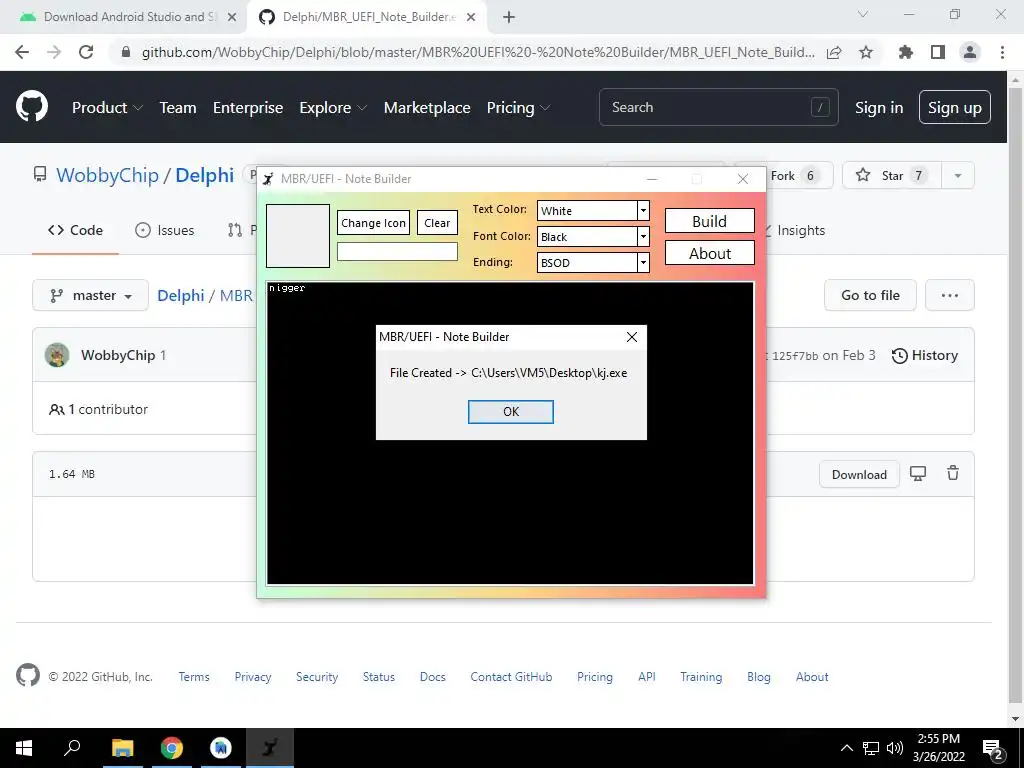This screenshot has width=1024, height=768.
Task: Open the Contact GitHub footer link
Action: coord(511,677)
